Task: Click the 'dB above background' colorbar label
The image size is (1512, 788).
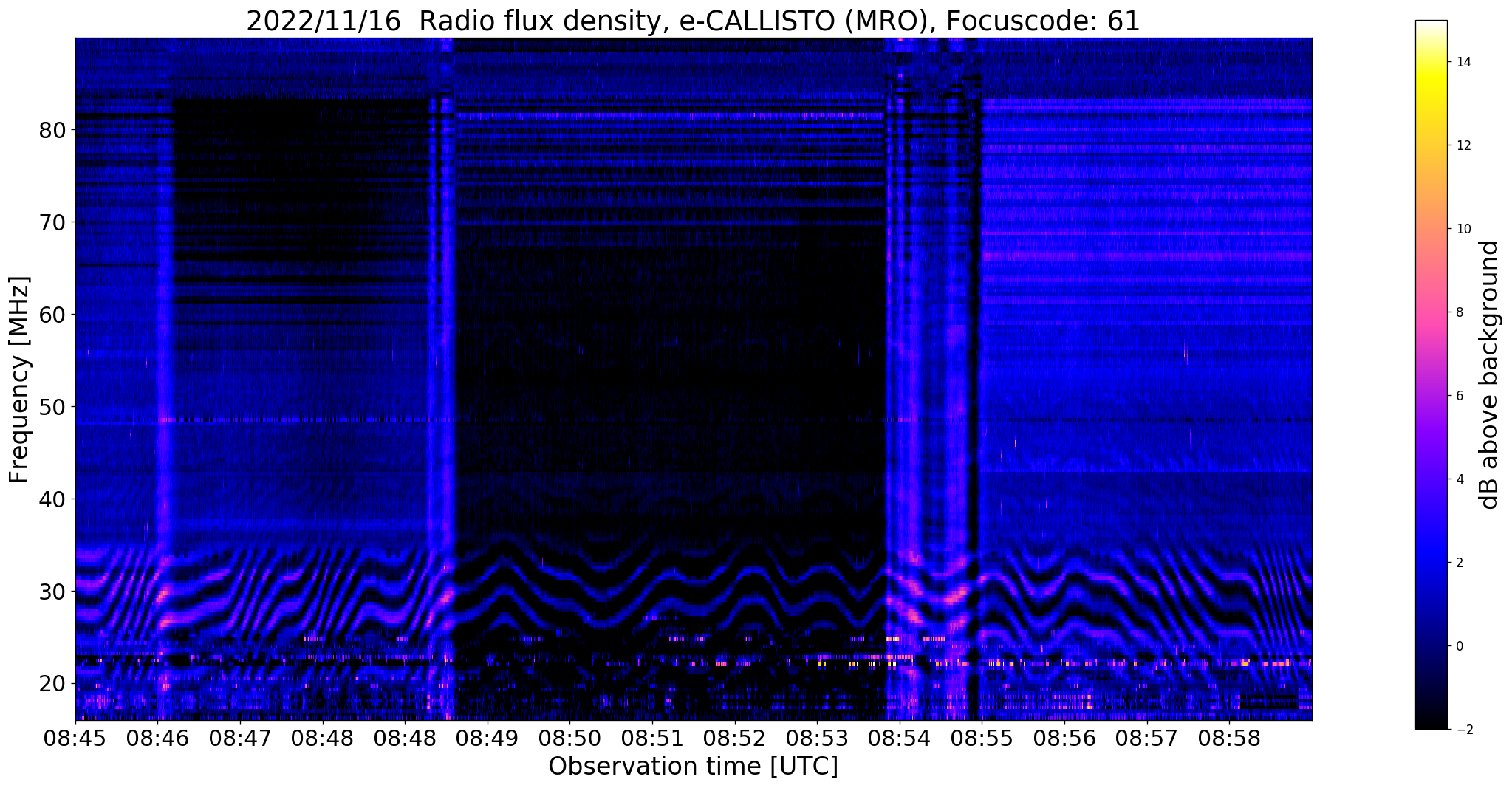Action: pos(1490,375)
